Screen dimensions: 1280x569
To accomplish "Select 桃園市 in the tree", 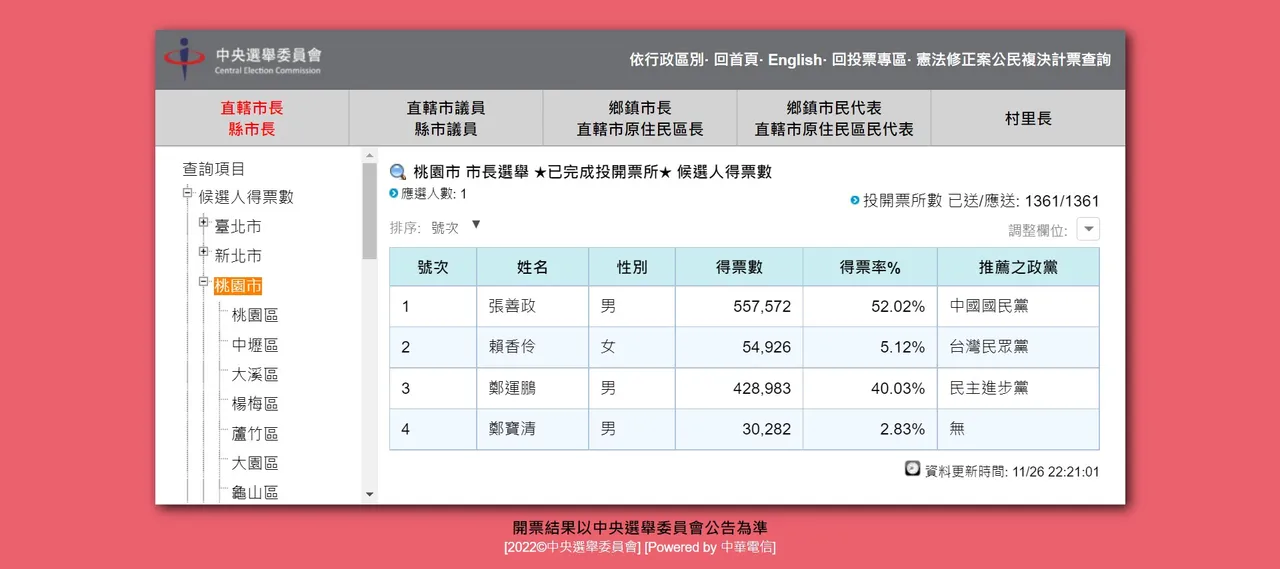I will 238,286.
